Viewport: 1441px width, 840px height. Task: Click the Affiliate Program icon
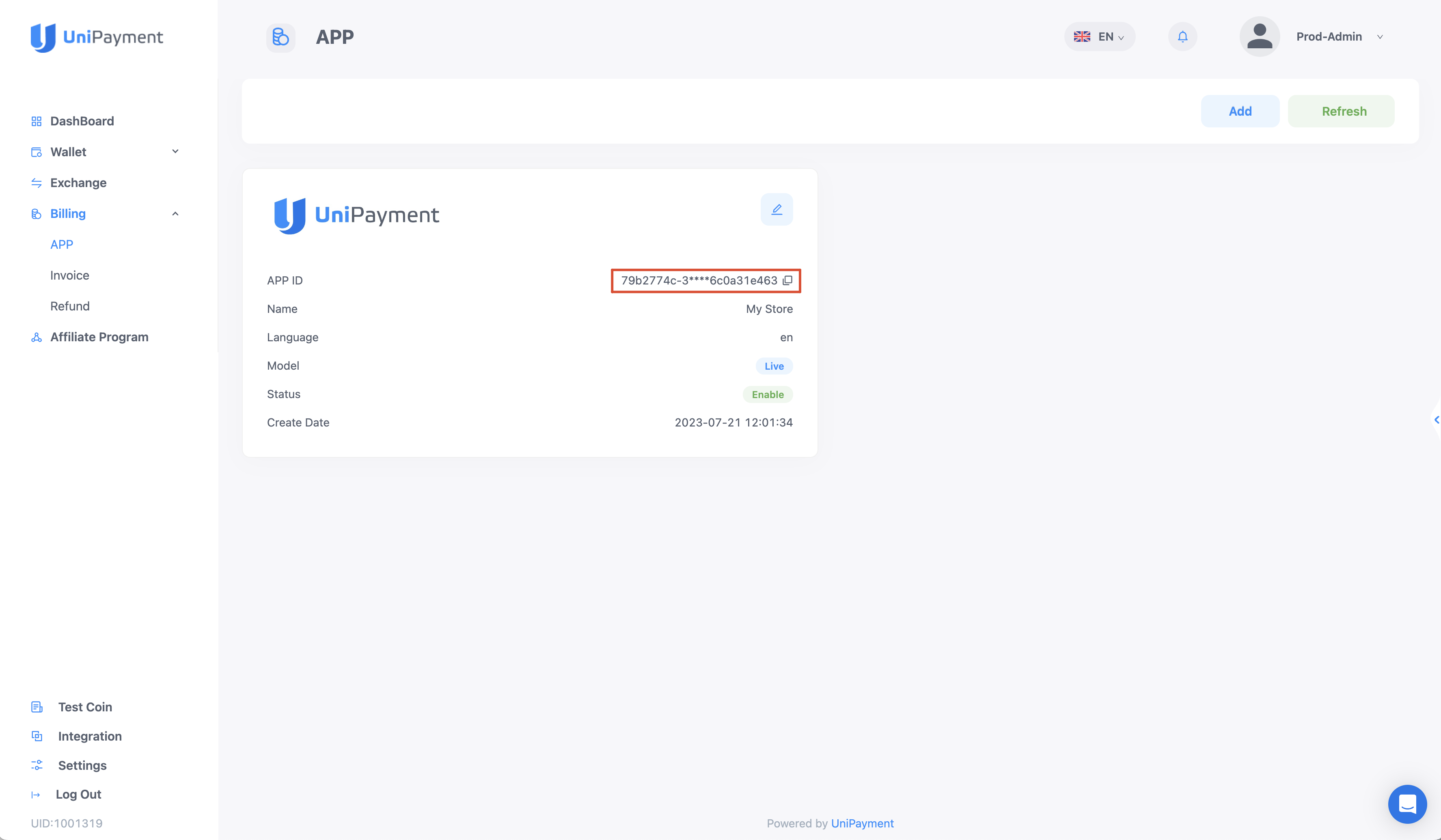pyautogui.click(x=37, y=337)
